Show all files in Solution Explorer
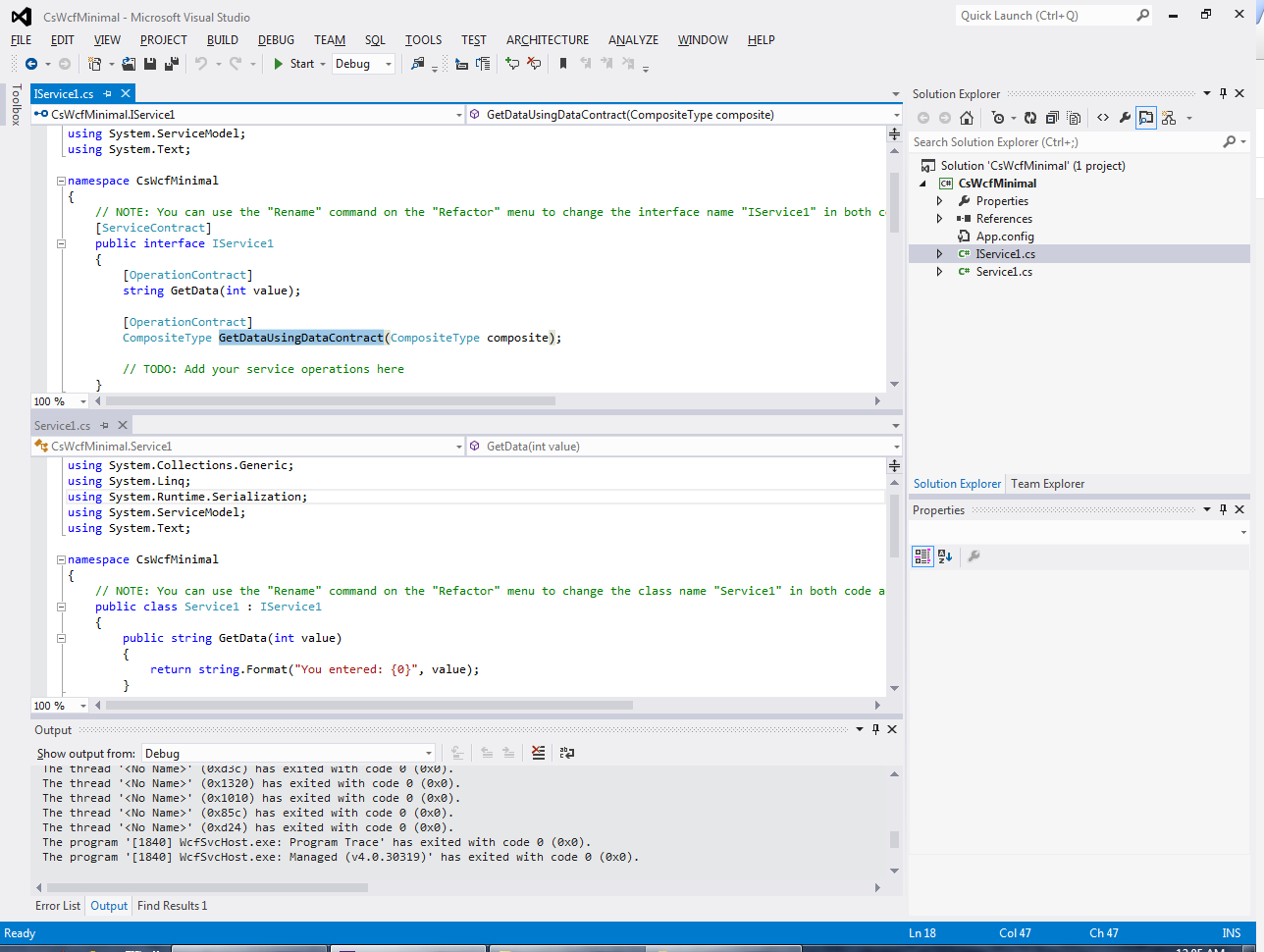 coord(1075,117)
